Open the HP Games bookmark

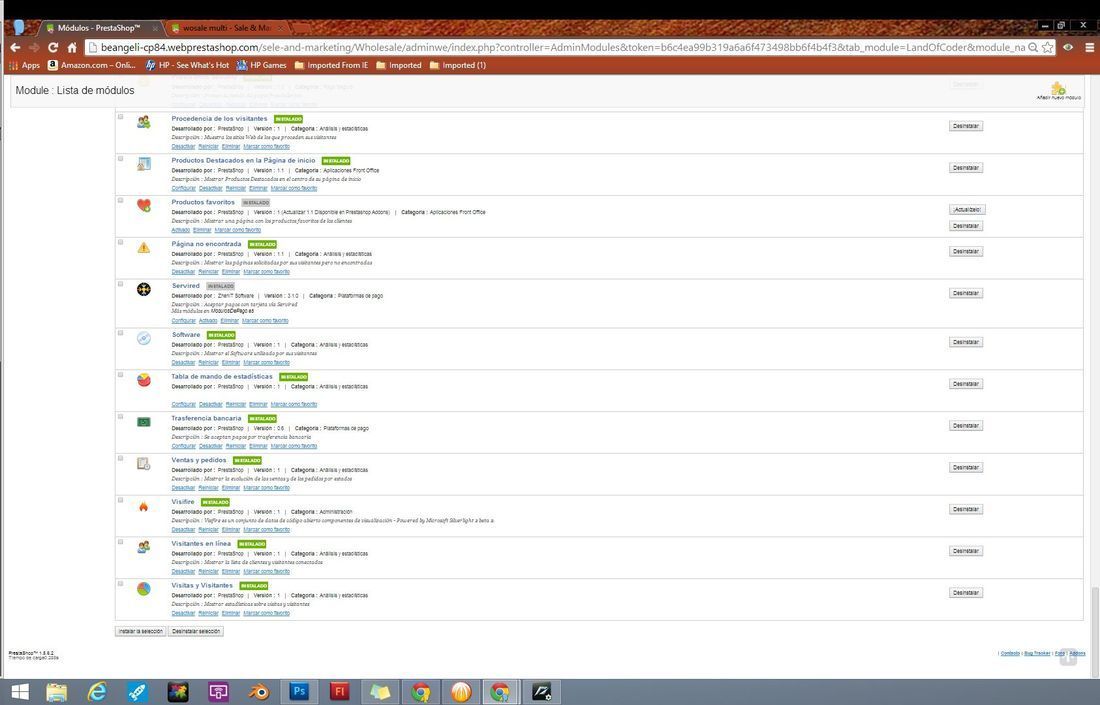point(262,65)
